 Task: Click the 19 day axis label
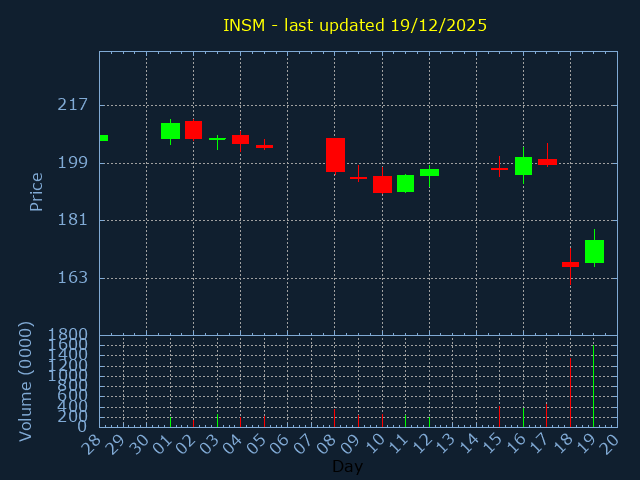point(587,444)
